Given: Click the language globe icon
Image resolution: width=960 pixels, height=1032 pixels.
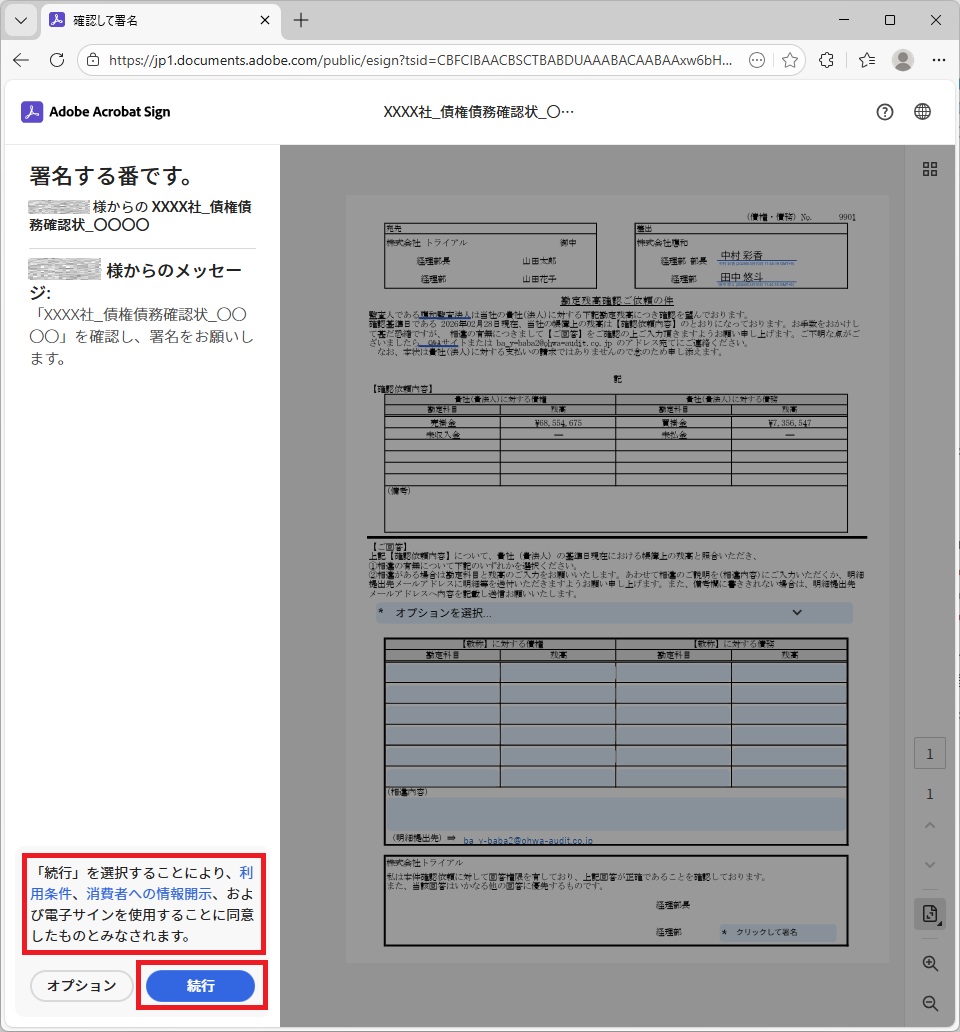Looking at the screenshot, I should tap(922, 112).
